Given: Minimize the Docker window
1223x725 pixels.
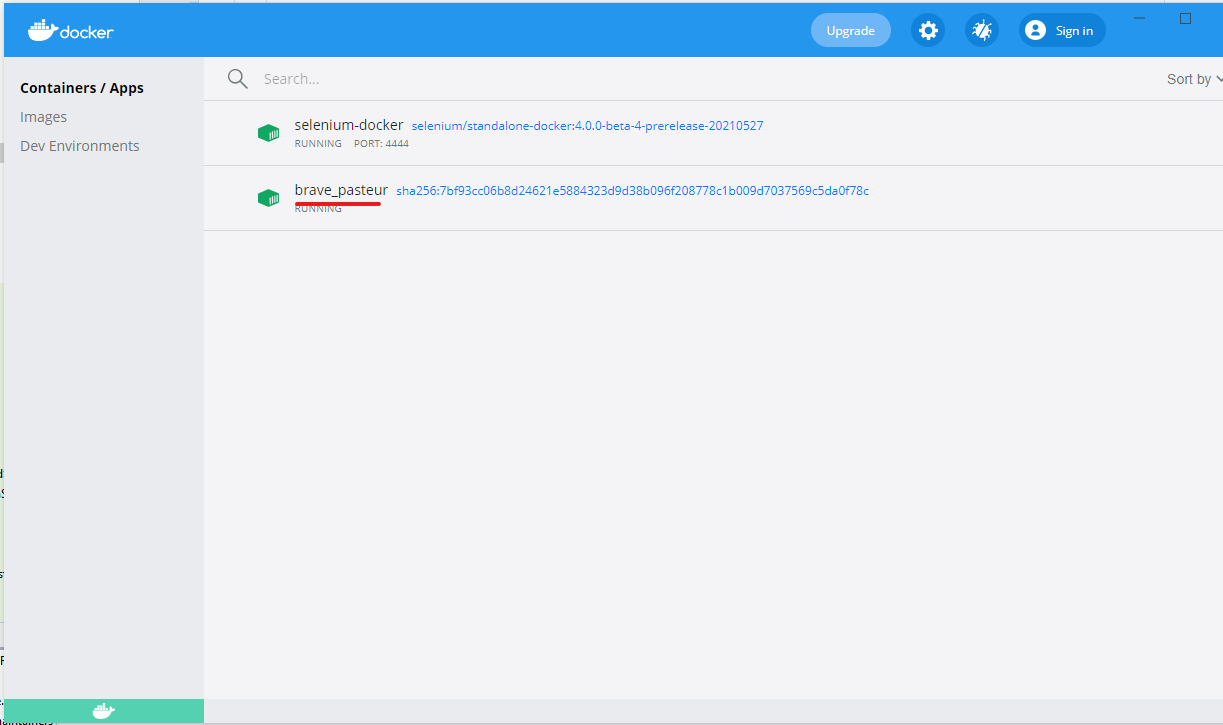Looking at the screenshot, I should [1140, 18].
